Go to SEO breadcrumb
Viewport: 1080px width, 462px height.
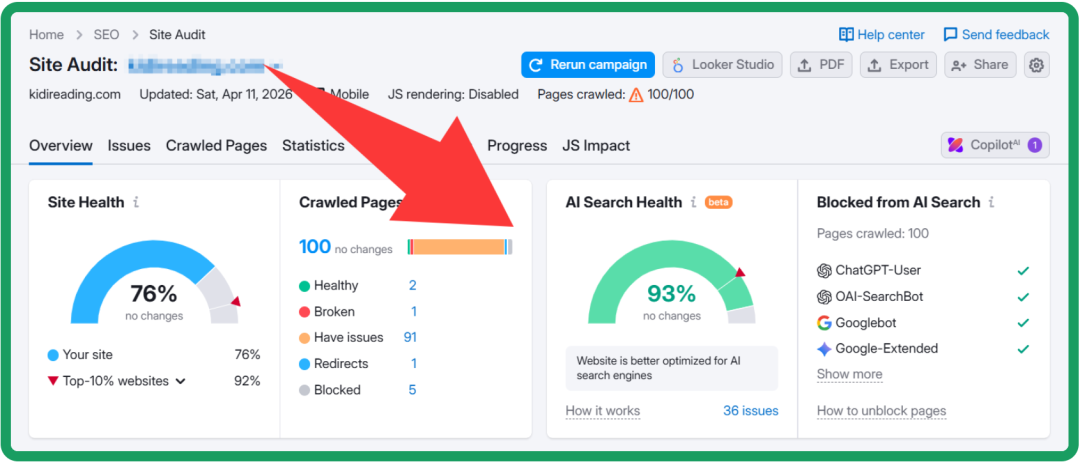pyautogui.click(x=107, y=34)
